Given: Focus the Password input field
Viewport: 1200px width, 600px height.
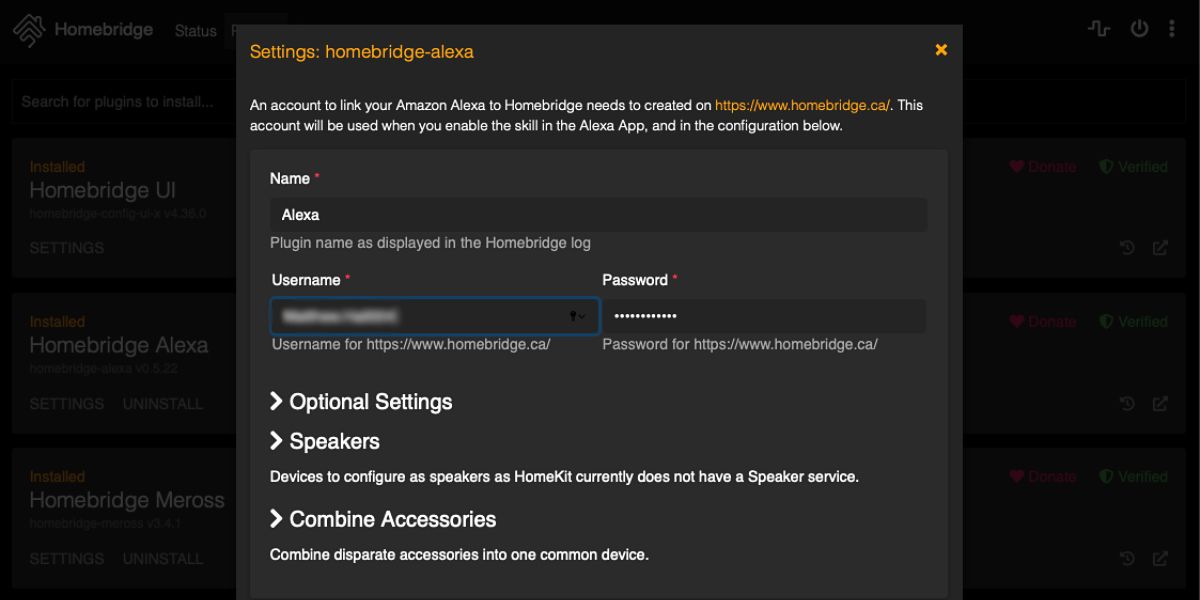Looking at the screenshot, I should click(763, 316).
